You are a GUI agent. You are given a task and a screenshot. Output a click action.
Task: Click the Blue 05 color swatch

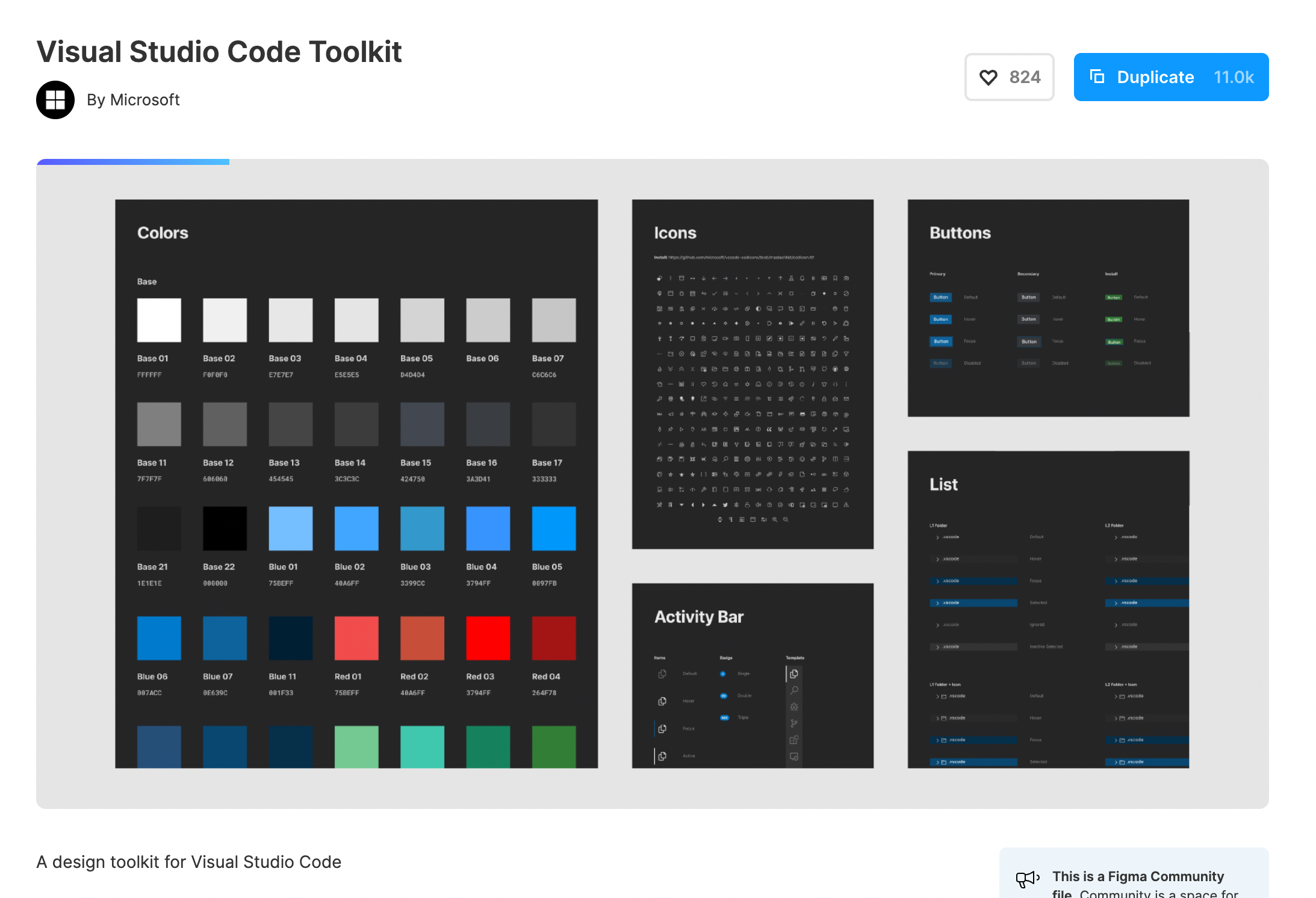click(553, 528)
